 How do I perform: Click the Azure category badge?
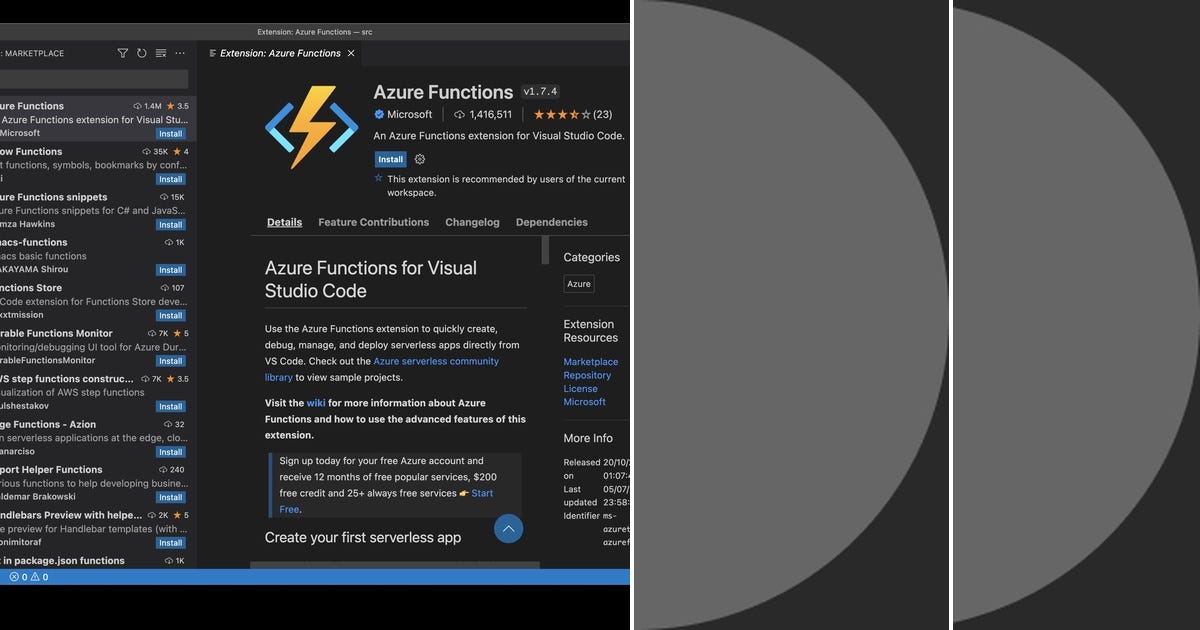point(578,283)
